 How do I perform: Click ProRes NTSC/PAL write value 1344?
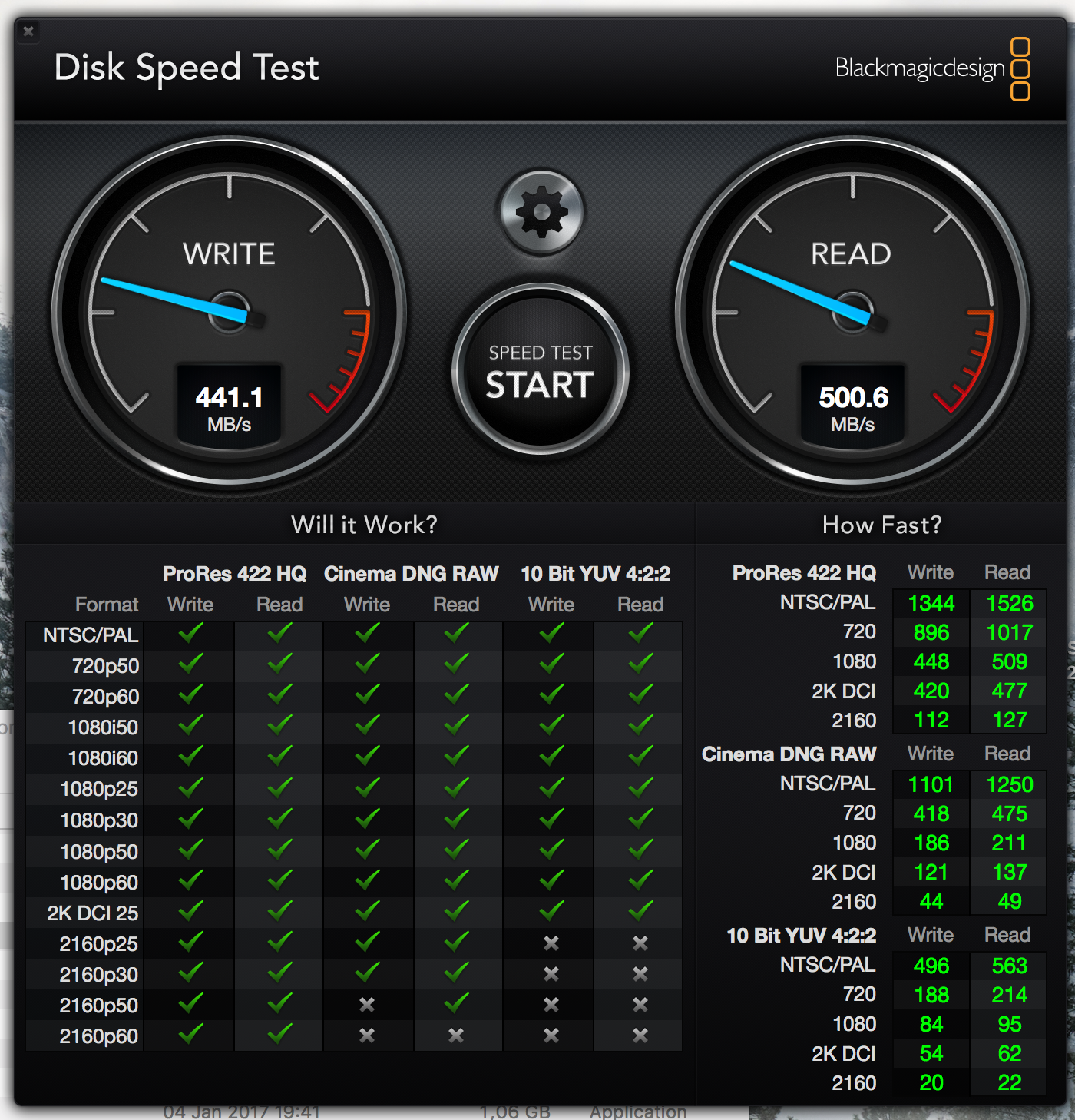[x=931, y=603]
